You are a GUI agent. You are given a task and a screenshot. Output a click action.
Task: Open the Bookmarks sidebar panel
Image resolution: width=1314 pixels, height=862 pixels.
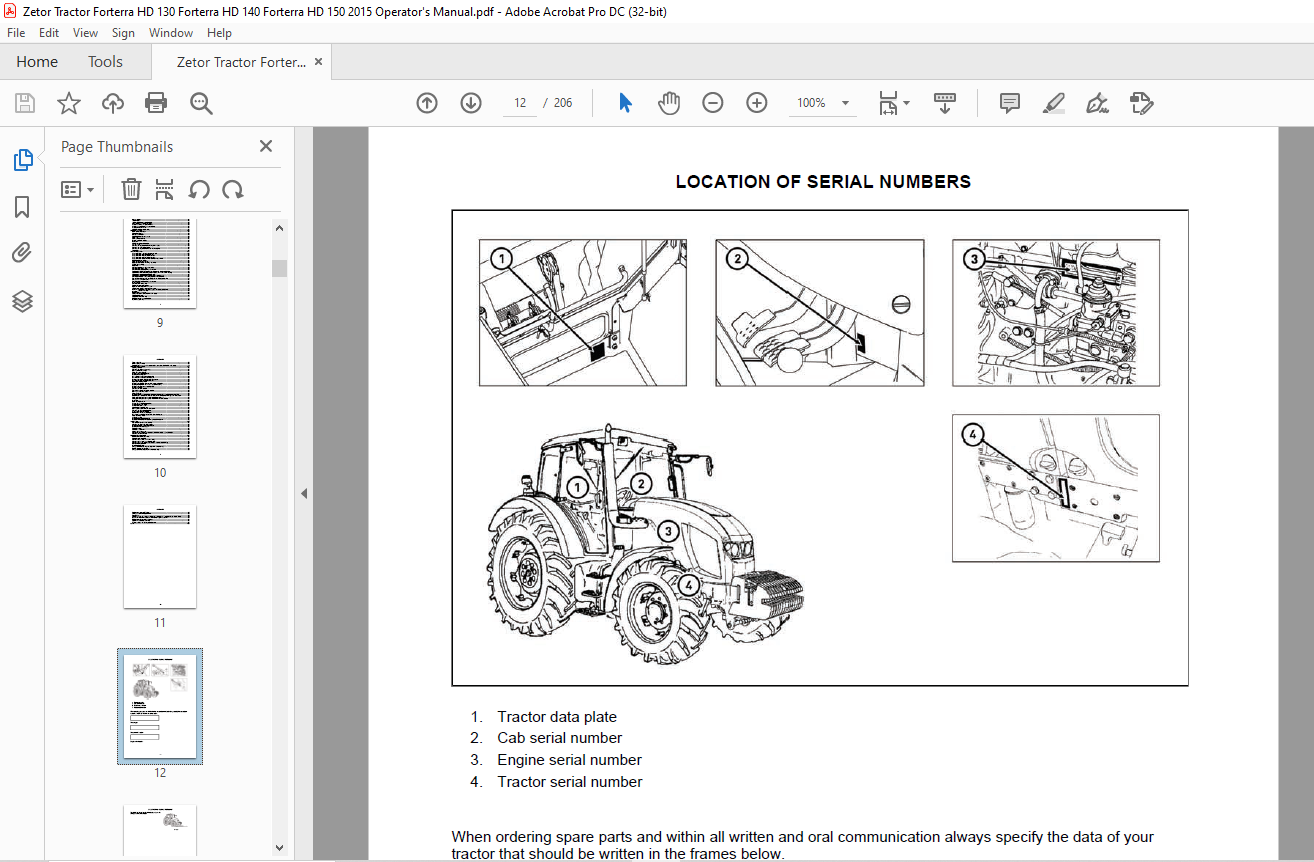22,207
